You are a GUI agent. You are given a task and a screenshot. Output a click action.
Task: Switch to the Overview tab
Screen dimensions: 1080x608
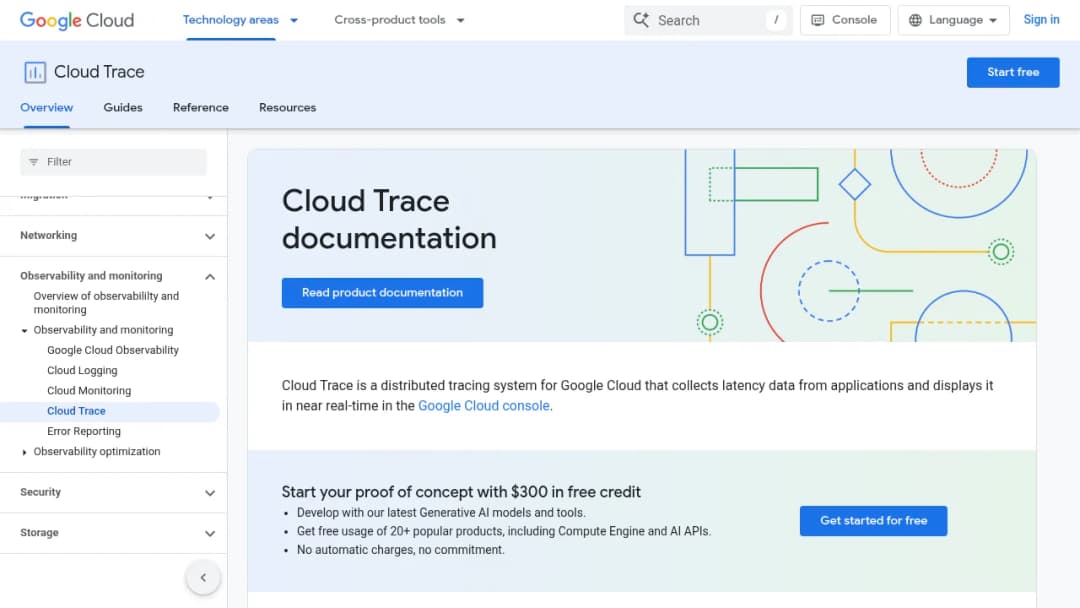click(x=46, y=107)
